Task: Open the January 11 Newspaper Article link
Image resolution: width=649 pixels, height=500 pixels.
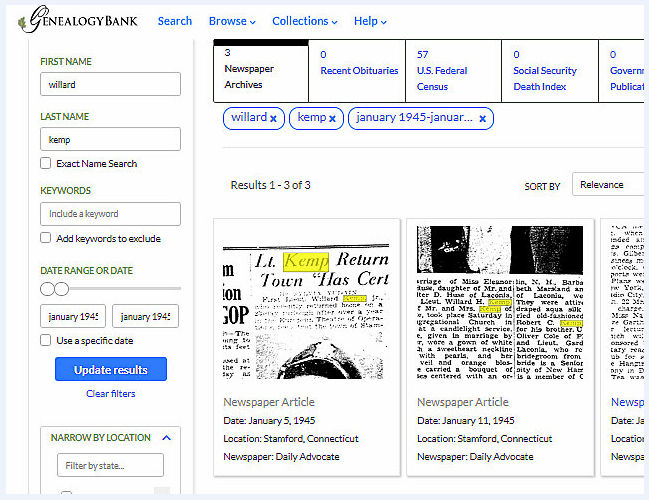Action: 463,402
